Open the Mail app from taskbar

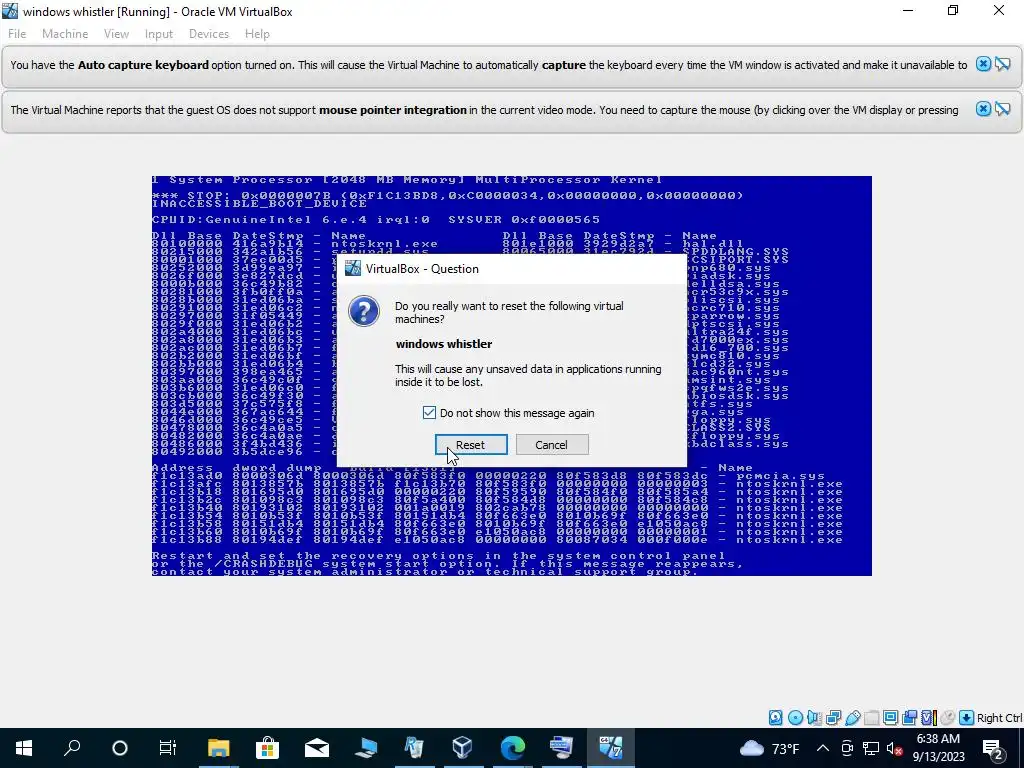pos(317,748)
